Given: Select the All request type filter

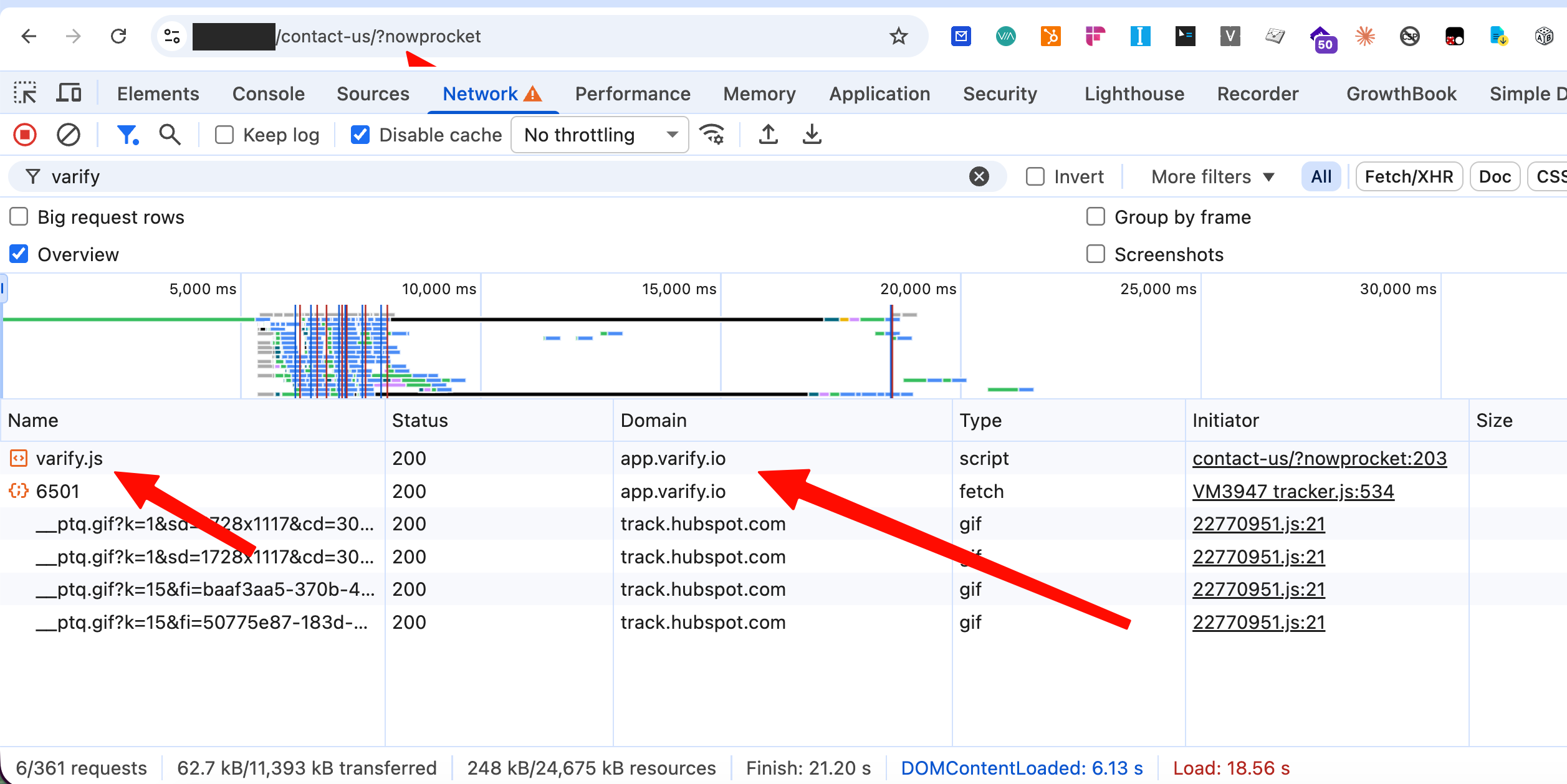Looking at the screenshot, I should click(1321, 177).
